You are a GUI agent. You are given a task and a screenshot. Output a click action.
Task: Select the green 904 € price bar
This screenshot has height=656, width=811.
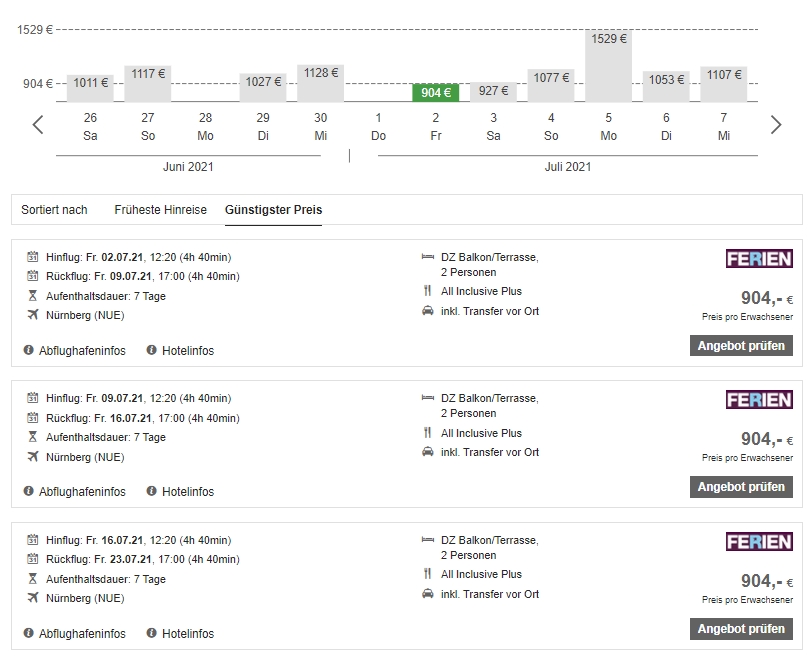[435, 93]
